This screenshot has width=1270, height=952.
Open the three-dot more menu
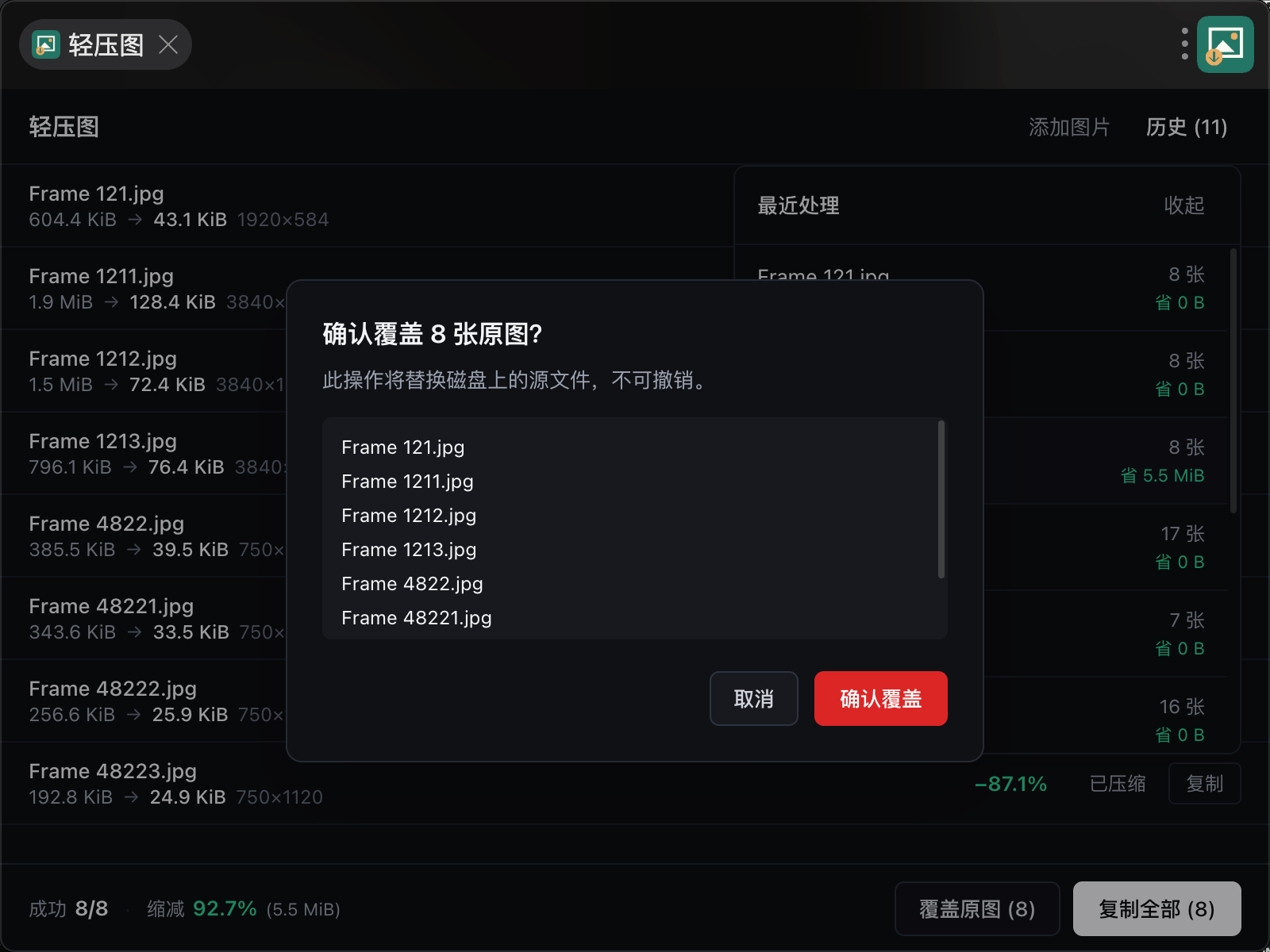pos(1184,44)
